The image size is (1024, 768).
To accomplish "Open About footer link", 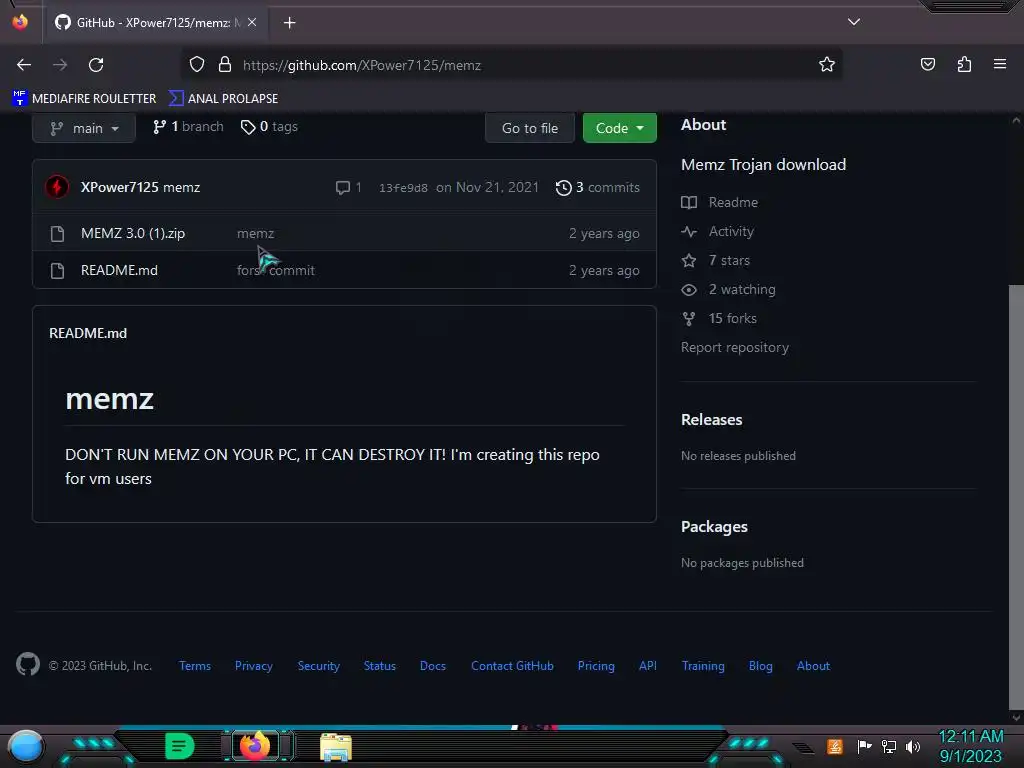I will point(813,665).
